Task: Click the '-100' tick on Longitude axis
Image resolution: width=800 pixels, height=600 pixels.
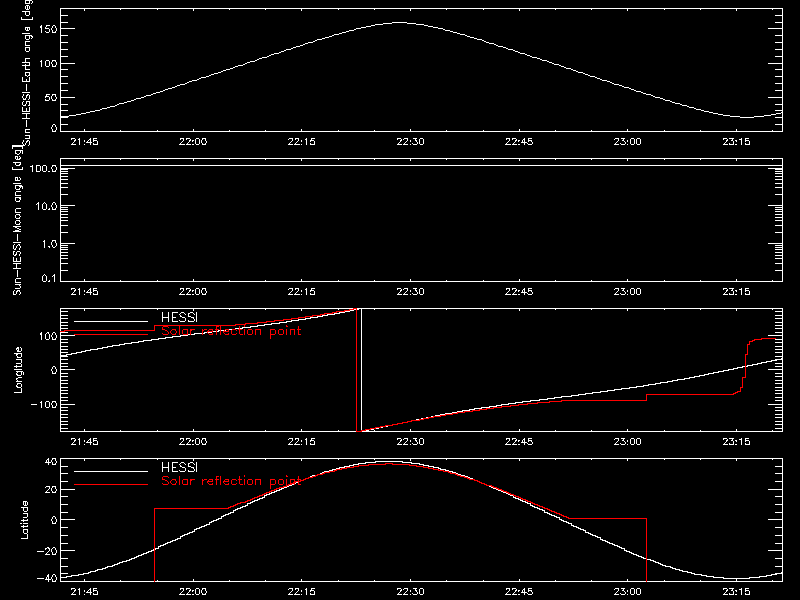Action: pyautogui.click(x=46, y=404)
